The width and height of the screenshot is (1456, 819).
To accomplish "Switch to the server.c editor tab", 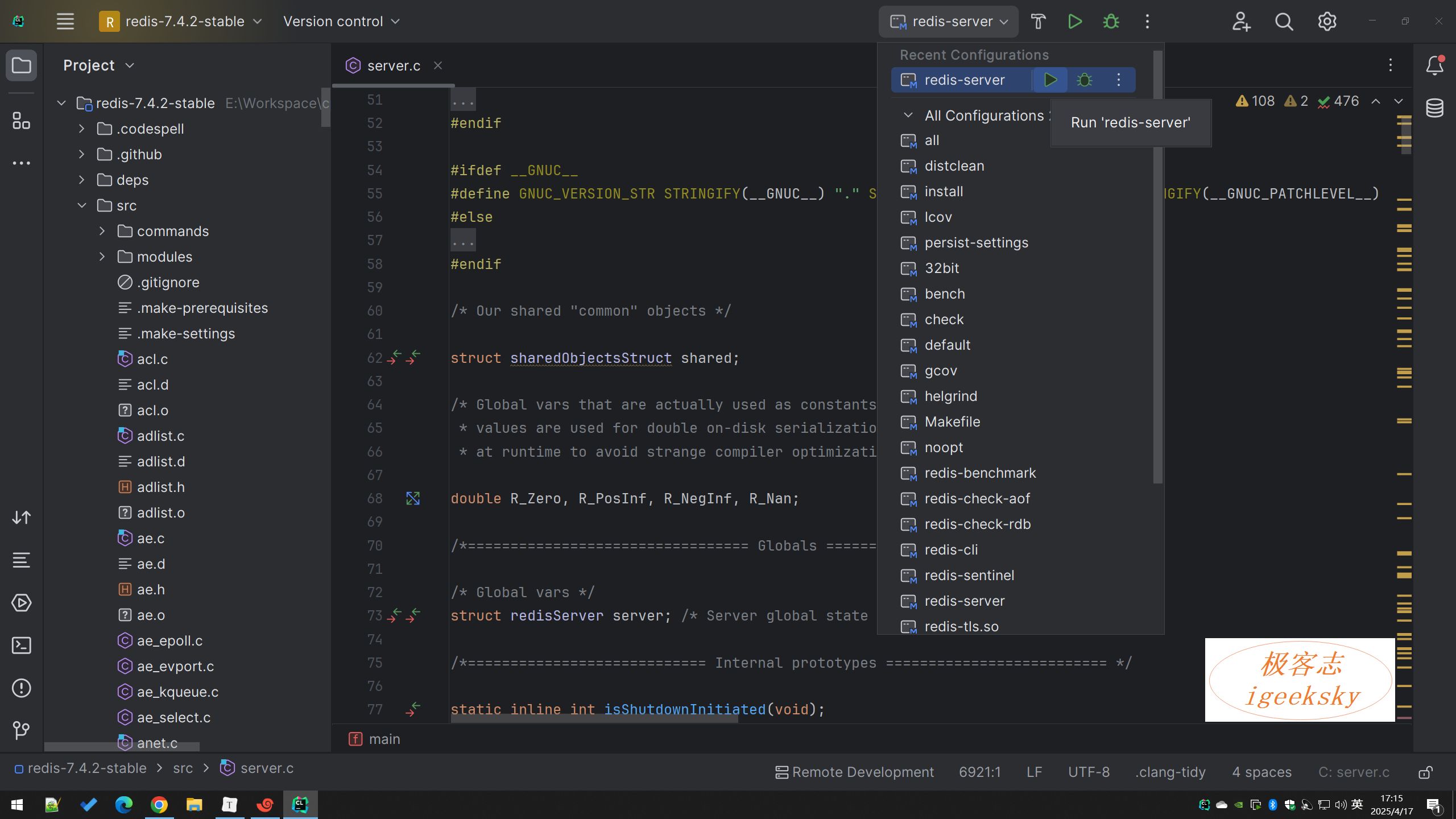I will click(393, 66).
